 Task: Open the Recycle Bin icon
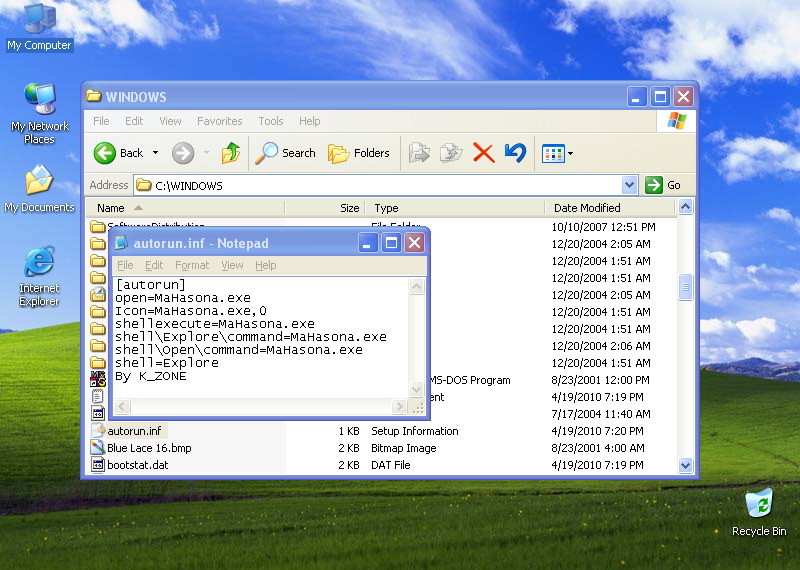tap(759, 512)
